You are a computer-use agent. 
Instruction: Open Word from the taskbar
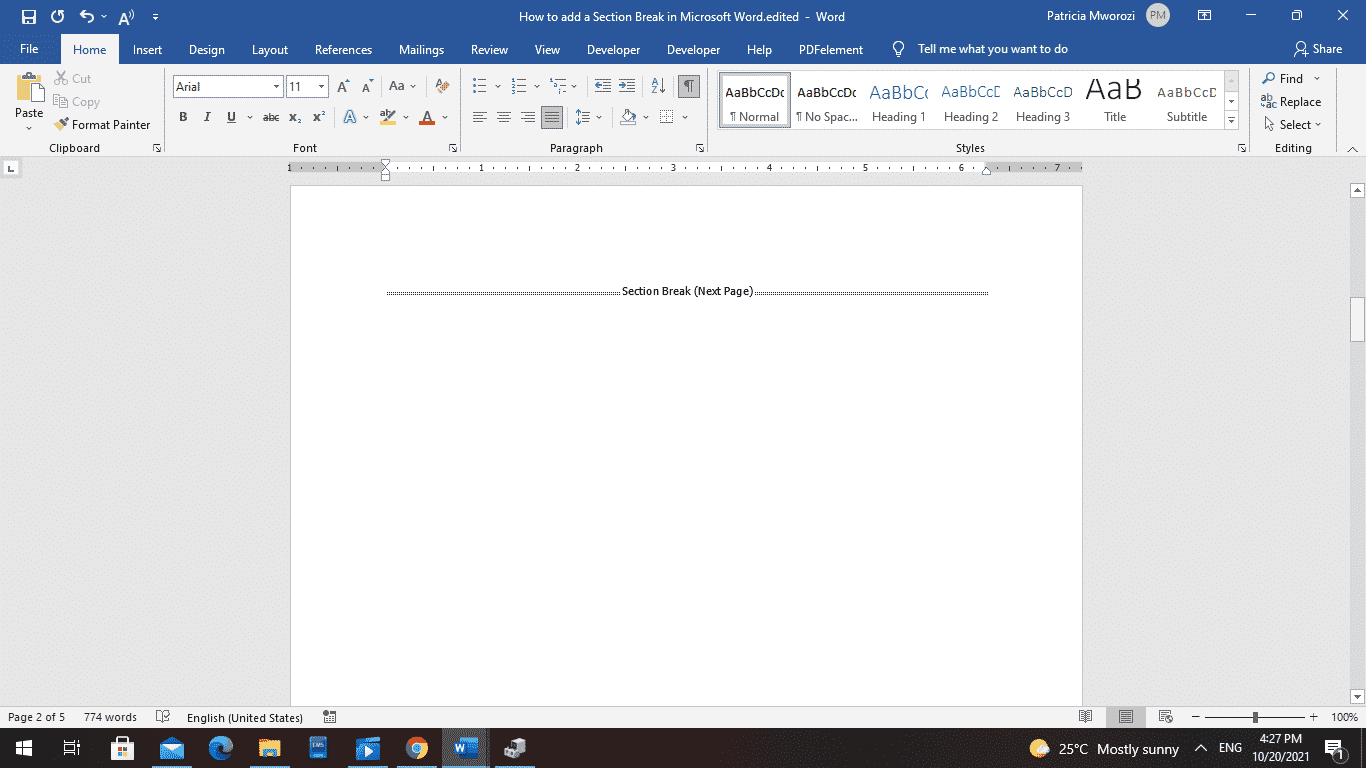(x=464, y=748)
